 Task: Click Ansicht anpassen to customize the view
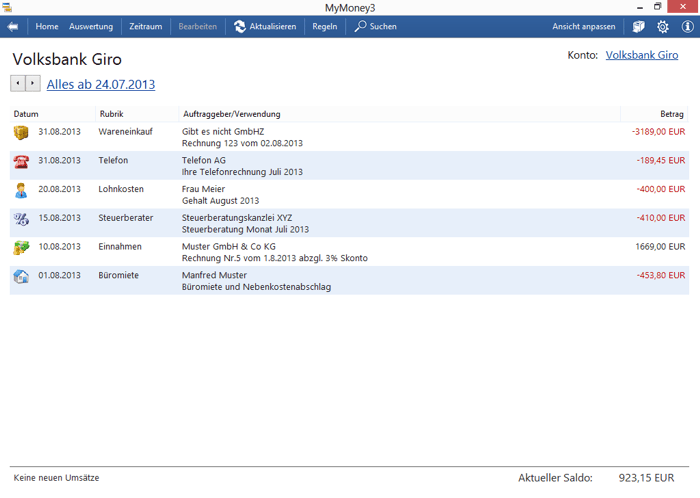[x=583, y=26]
